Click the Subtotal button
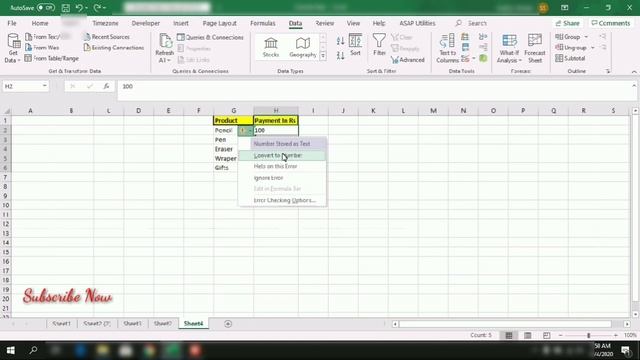Screen dimensions: 640x360 tap(570, 58)
